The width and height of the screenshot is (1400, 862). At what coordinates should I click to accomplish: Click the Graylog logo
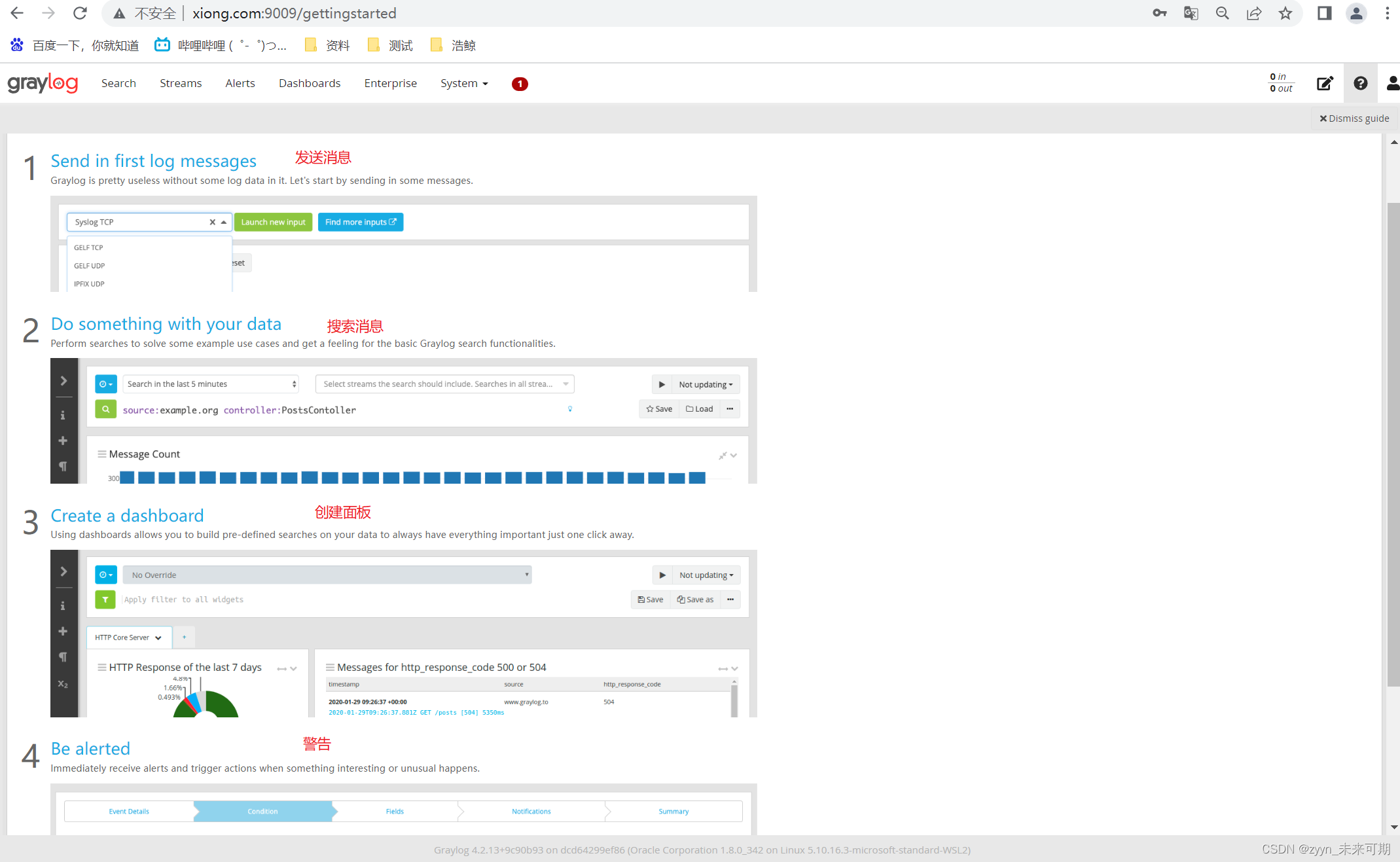coord(43,83)
